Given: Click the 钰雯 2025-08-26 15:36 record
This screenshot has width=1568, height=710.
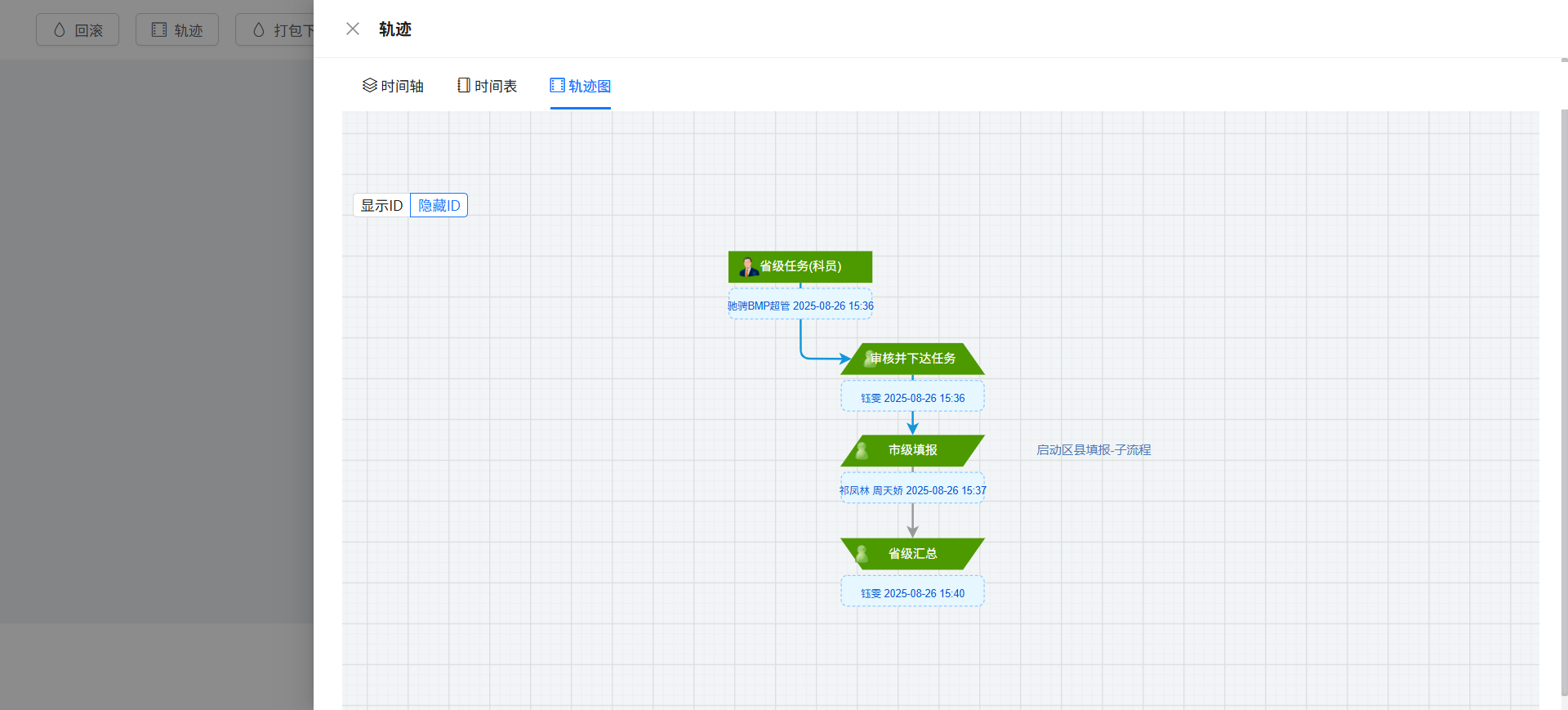Looking at the screenshot, I should coord(912,398).
